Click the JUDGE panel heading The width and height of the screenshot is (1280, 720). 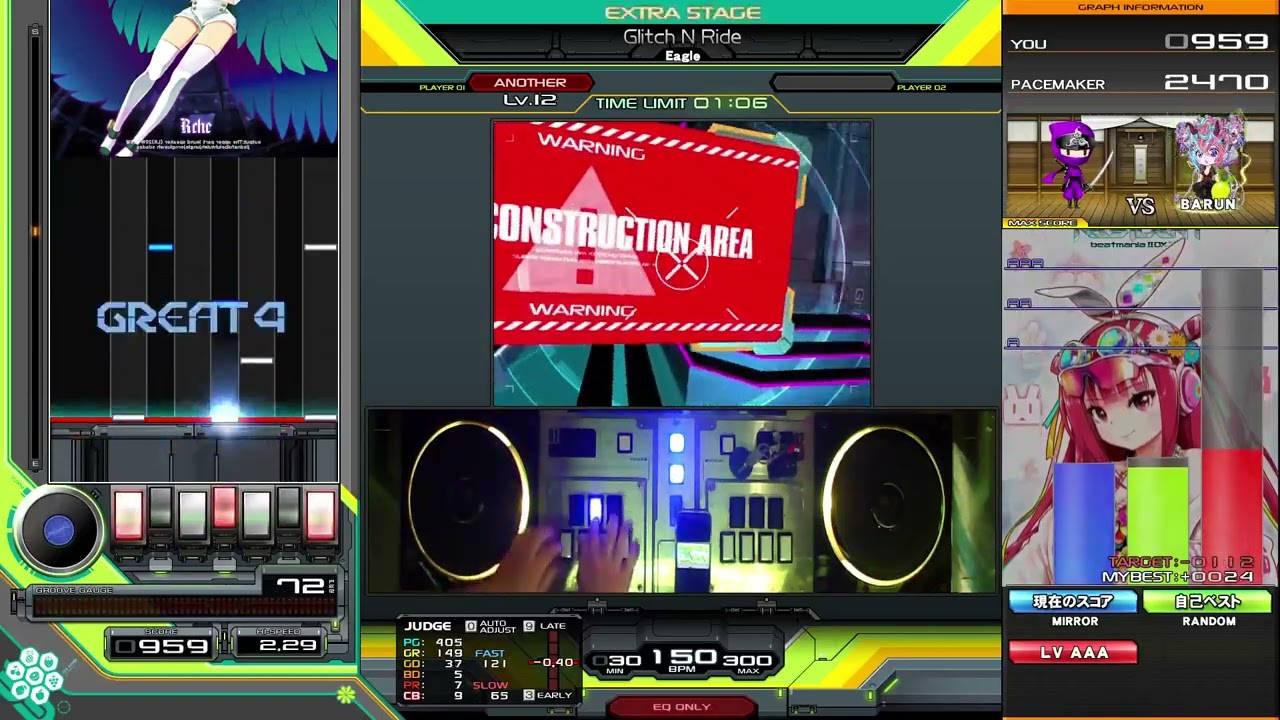[x=428, y=626]
